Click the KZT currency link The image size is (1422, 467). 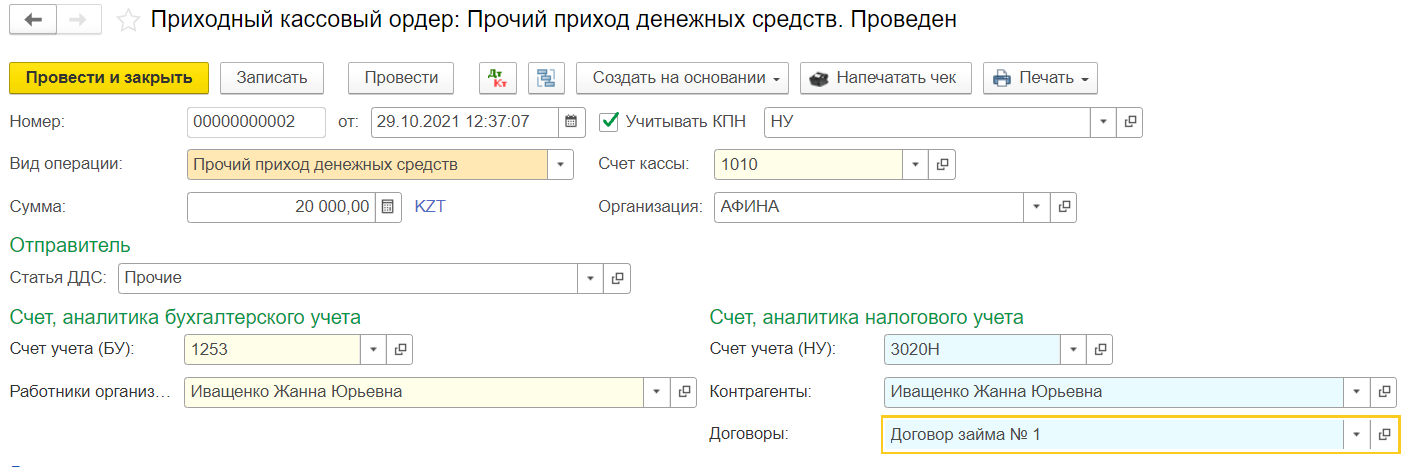click(x=429, y=207)
